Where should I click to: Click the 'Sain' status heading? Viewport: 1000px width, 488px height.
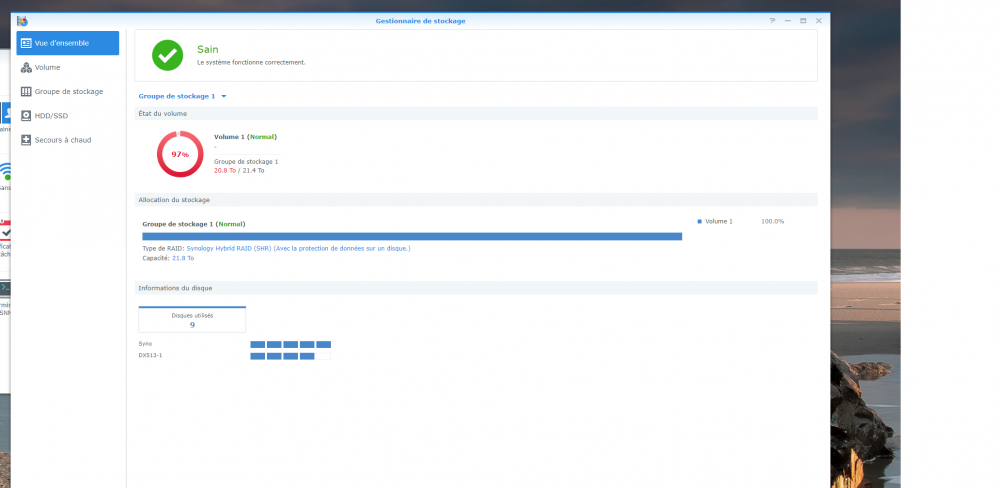pyautogui.click(x=208, y=49)
